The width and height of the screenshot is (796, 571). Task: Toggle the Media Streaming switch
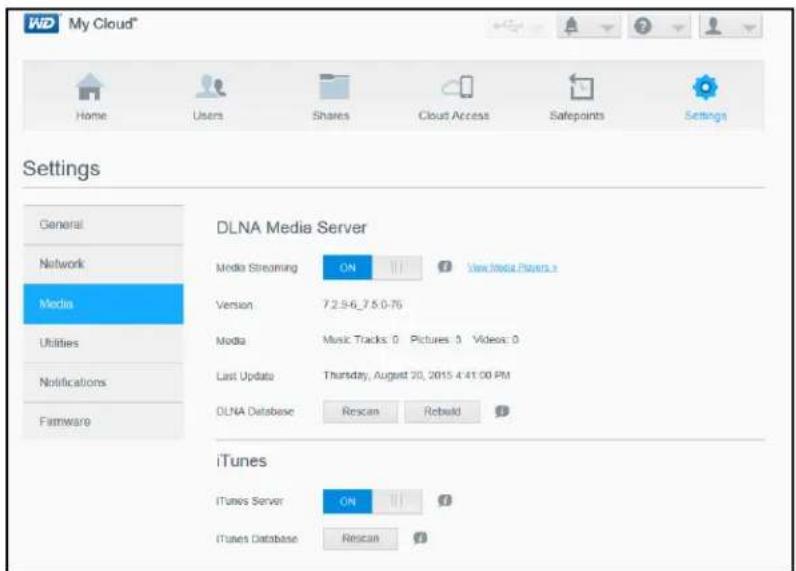[372, 267]
